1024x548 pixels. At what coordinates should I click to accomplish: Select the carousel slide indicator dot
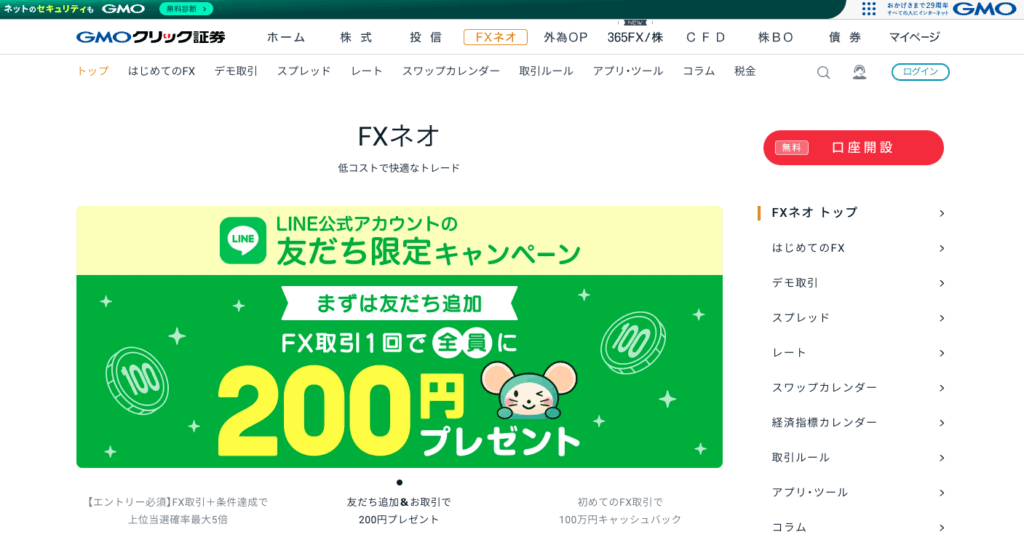pyautogui.click(x=399, y=483)
